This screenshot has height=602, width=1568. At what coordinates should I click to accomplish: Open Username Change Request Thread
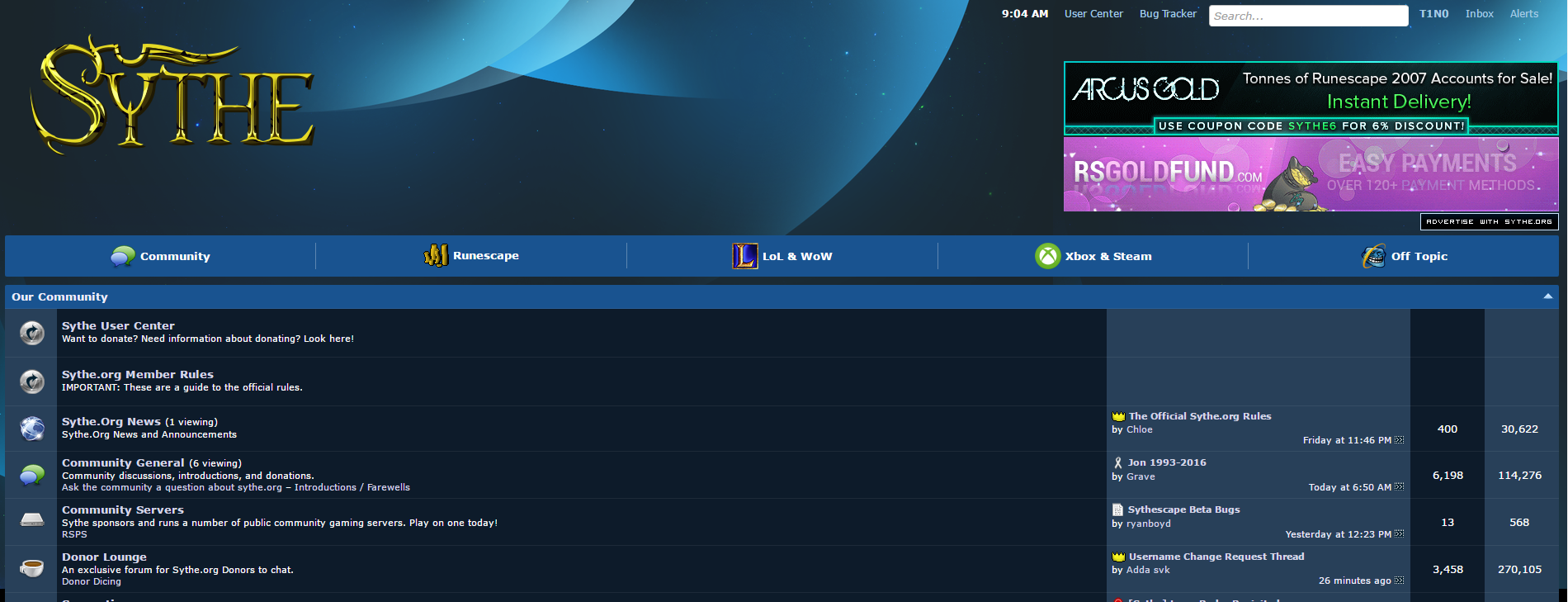[x=1216, y=557]
